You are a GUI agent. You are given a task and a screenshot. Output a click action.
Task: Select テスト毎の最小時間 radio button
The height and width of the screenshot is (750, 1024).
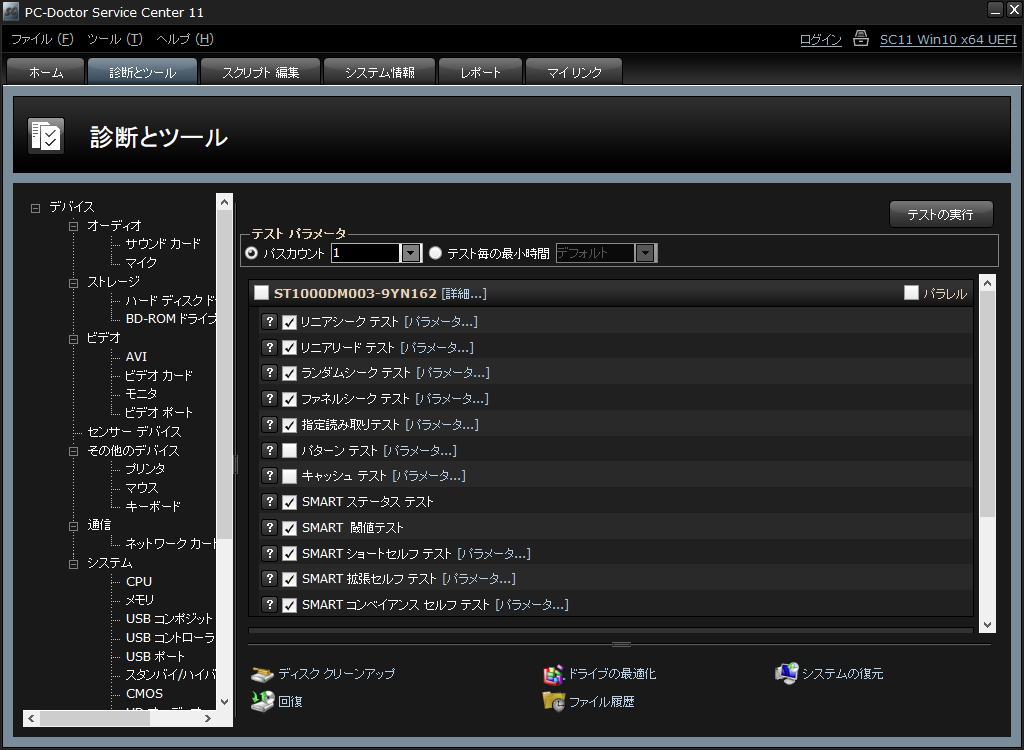pos(435,253)
